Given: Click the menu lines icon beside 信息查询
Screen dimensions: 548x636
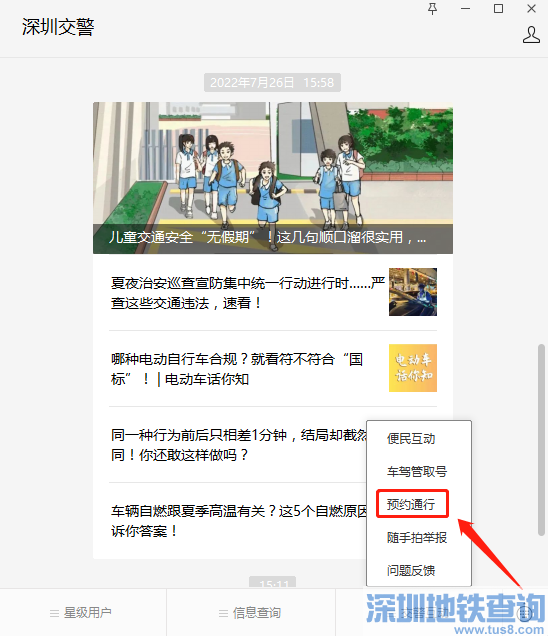Looking at the screenshot, I should (223, 613).
